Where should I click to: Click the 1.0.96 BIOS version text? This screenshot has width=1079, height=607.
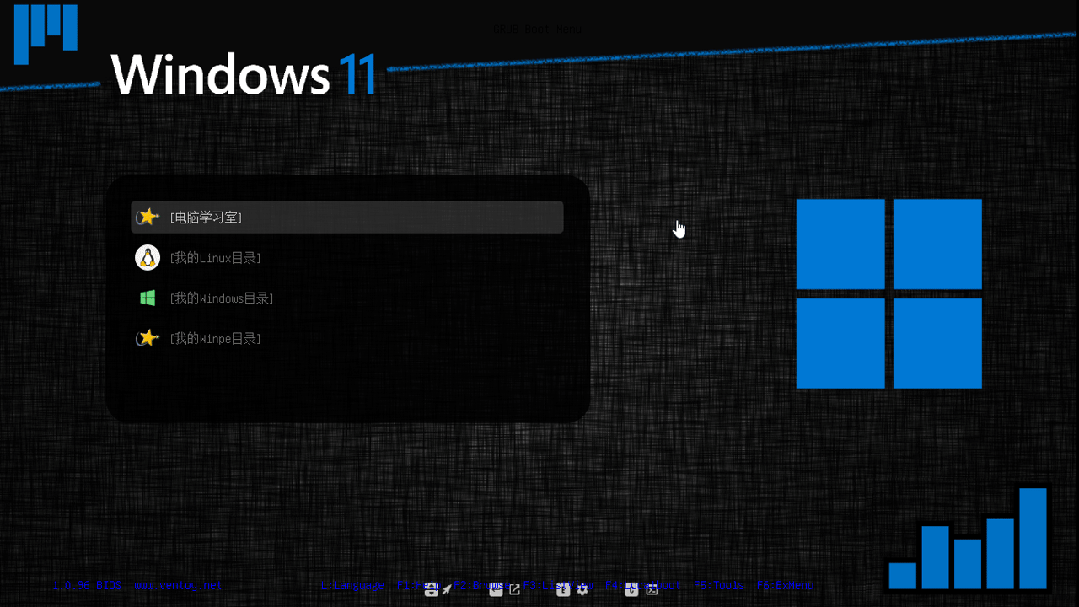coord(87,586)
